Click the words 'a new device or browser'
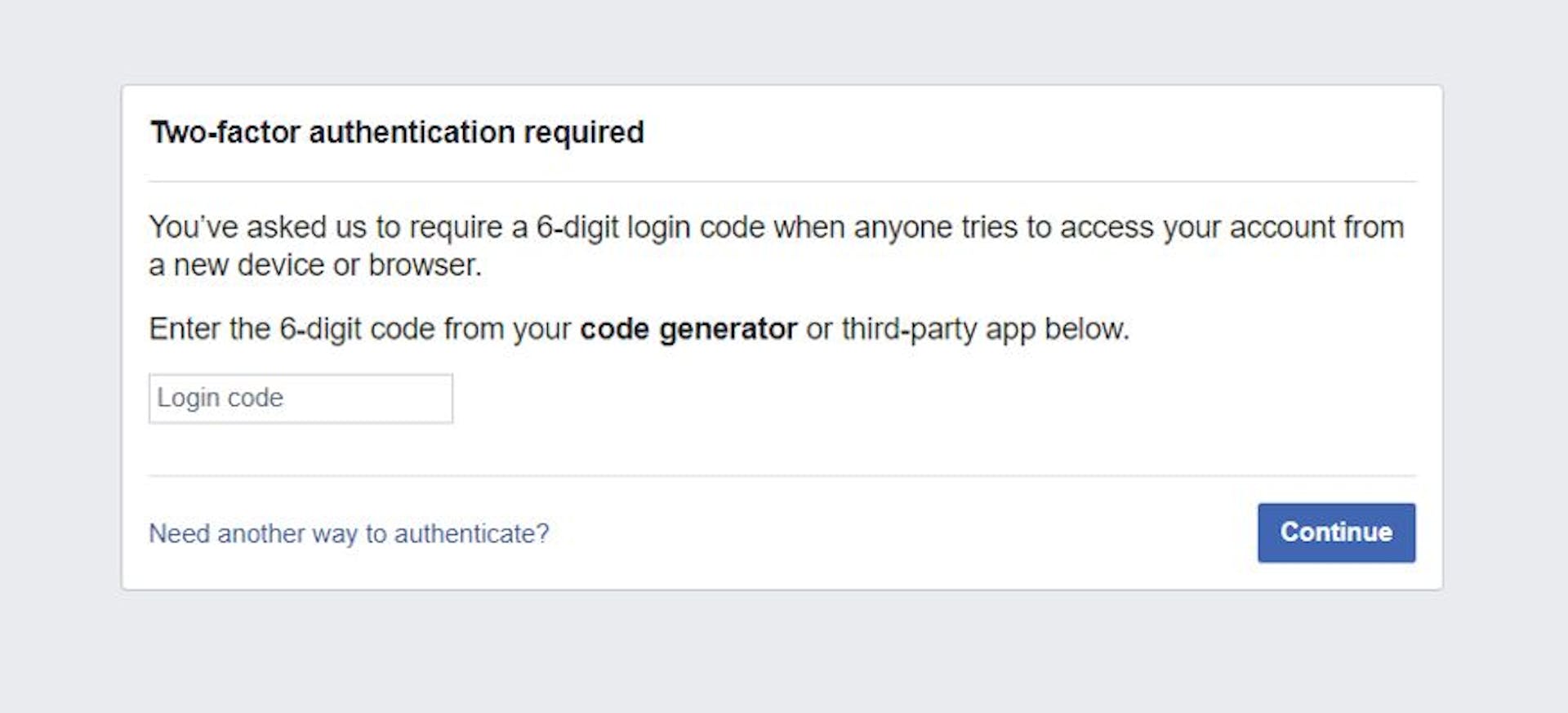The height and width of the screenshot is (713, 1568). (x=314, y=265)
